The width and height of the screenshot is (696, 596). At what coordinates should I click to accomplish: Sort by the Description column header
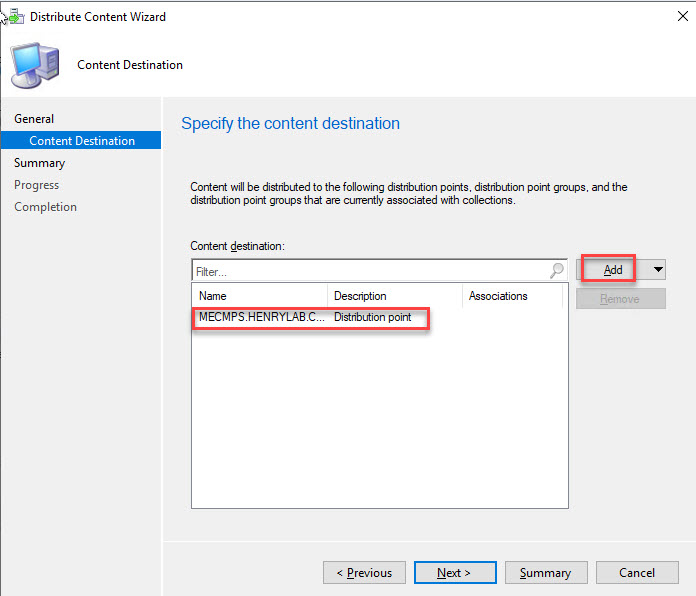tap(395, 296)
